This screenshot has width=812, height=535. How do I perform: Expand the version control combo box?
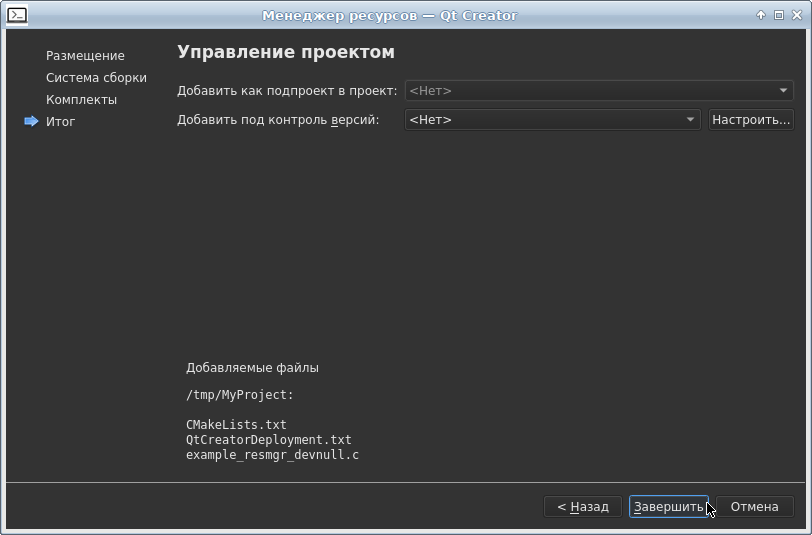551,120
